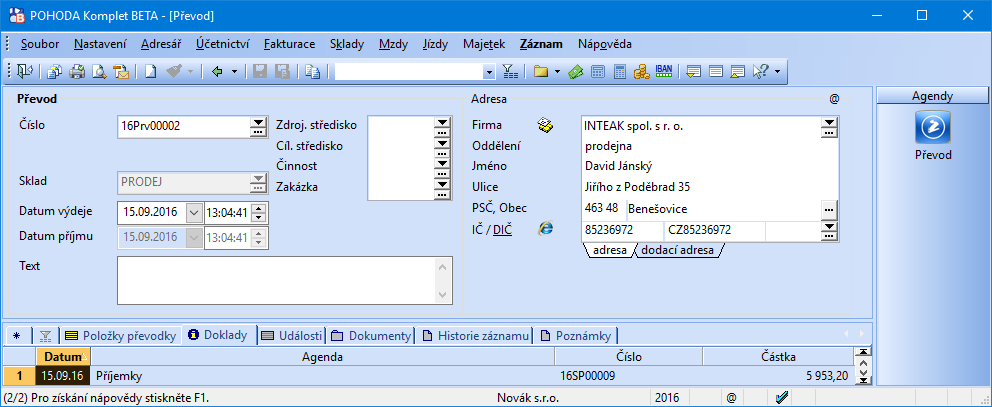The height and width of the screenshot is (407, 992).
Task: Click copy record icon in toolbar
Action: click(312, 72)
